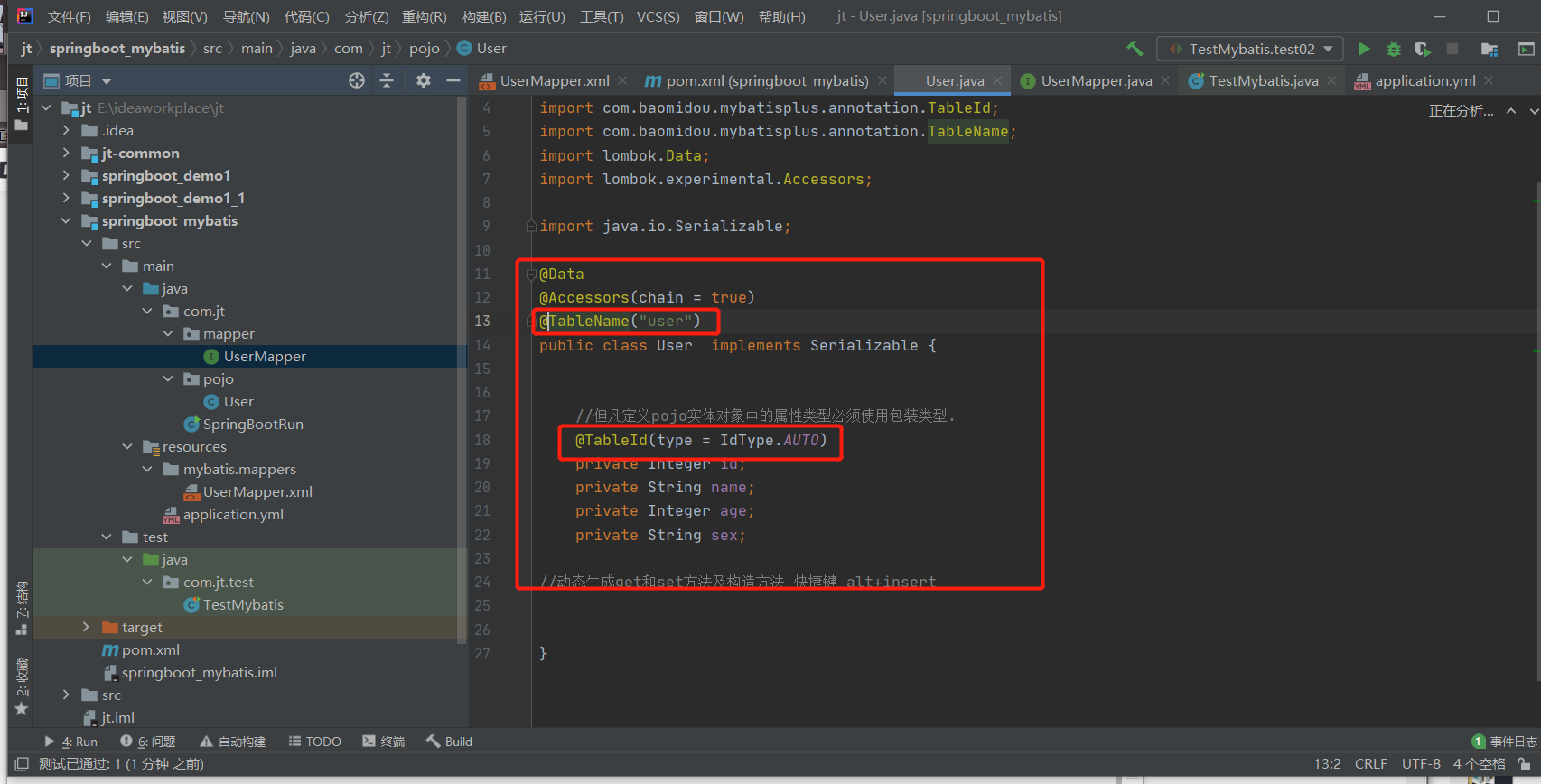Open the Event Log

pos(1505,742)
